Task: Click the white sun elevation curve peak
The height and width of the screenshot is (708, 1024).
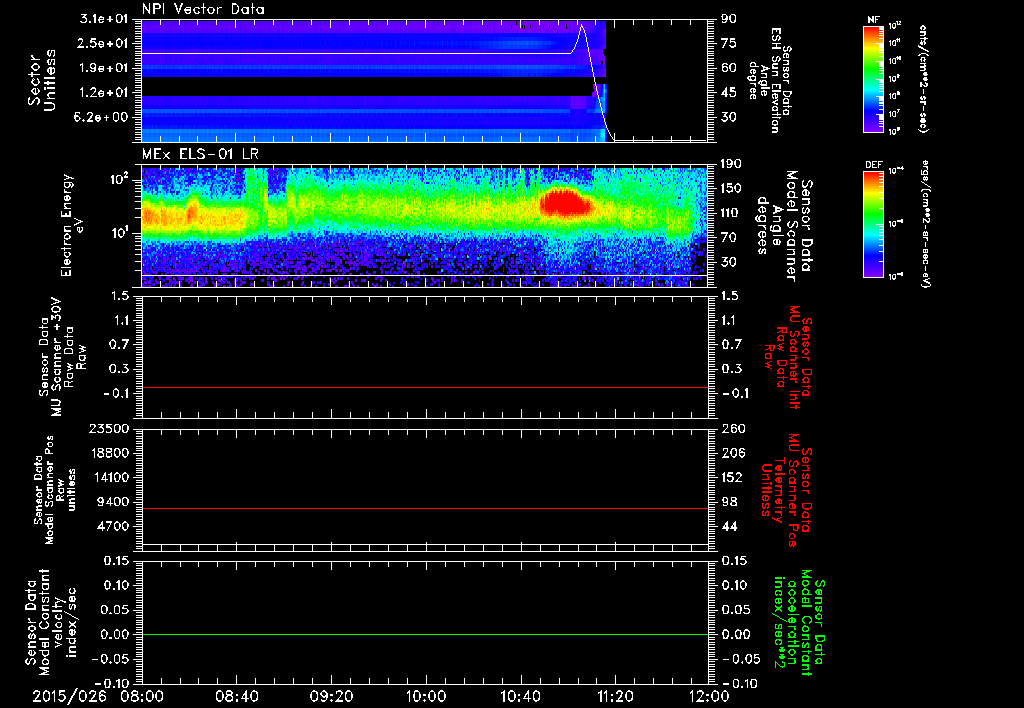Action: tap(581, 26)
